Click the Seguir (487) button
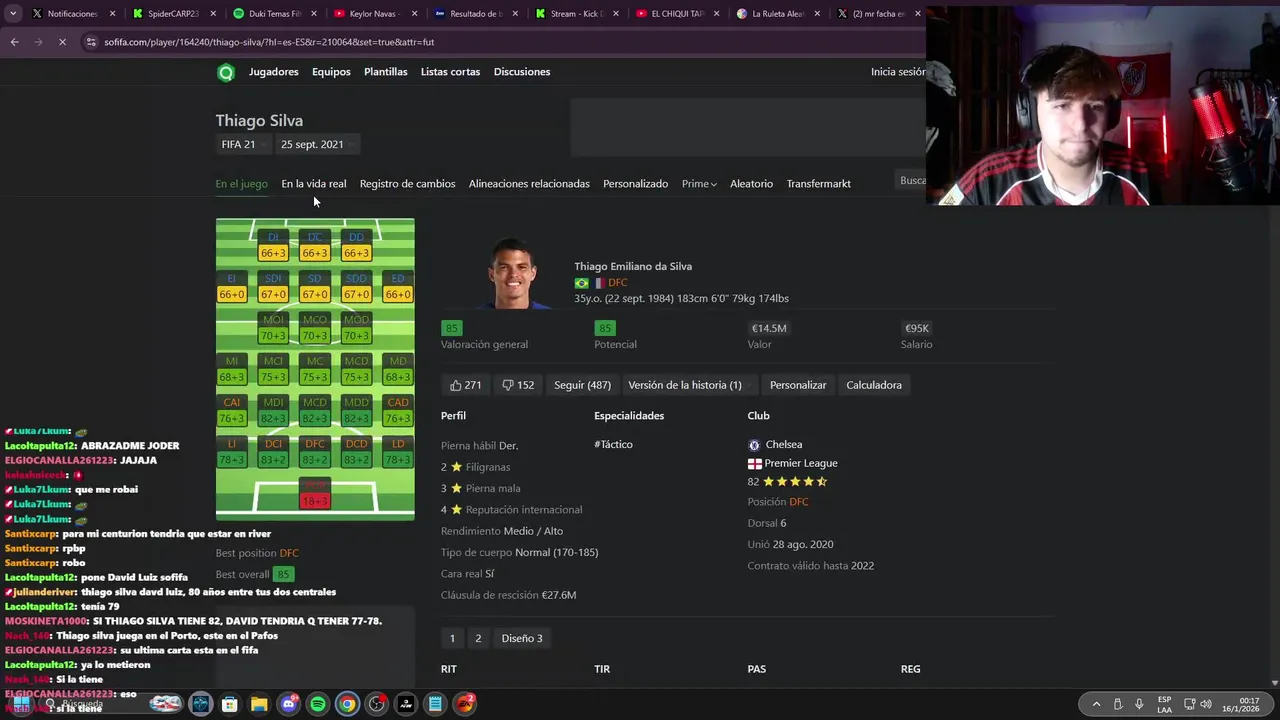The height and width of the screenshot is (720, 1280). click(582, 385)
